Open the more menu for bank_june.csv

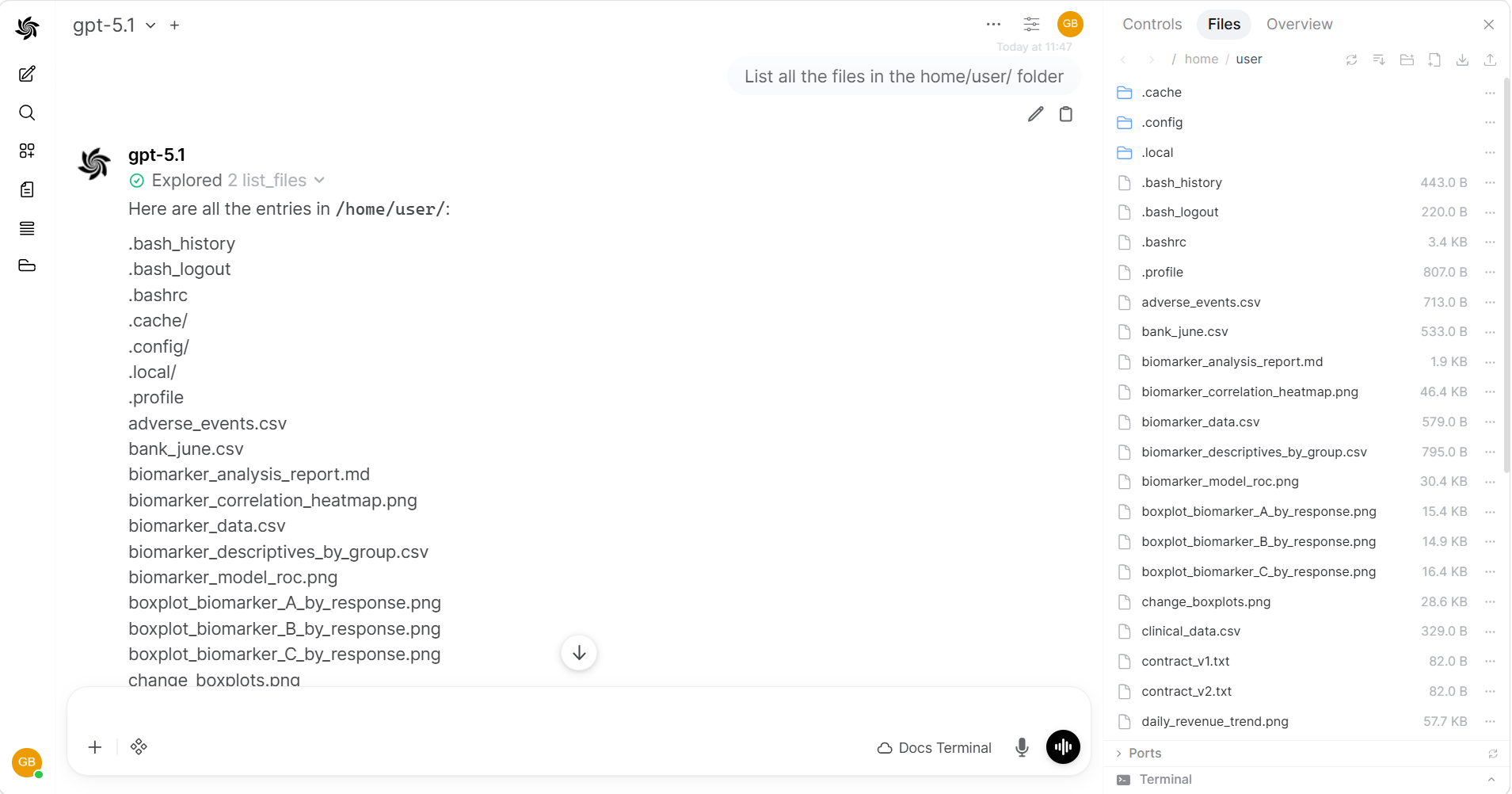(x=1490, y=332)
